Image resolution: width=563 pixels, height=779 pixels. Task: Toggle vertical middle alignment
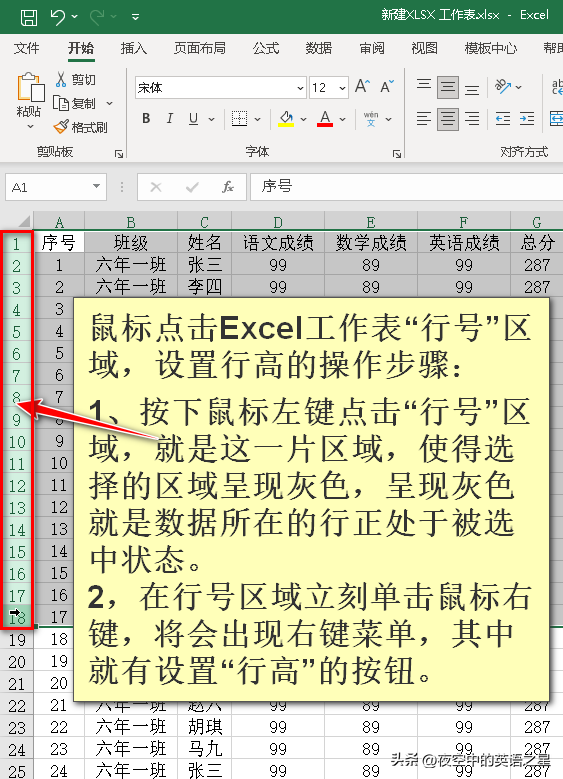coord(448,87)
